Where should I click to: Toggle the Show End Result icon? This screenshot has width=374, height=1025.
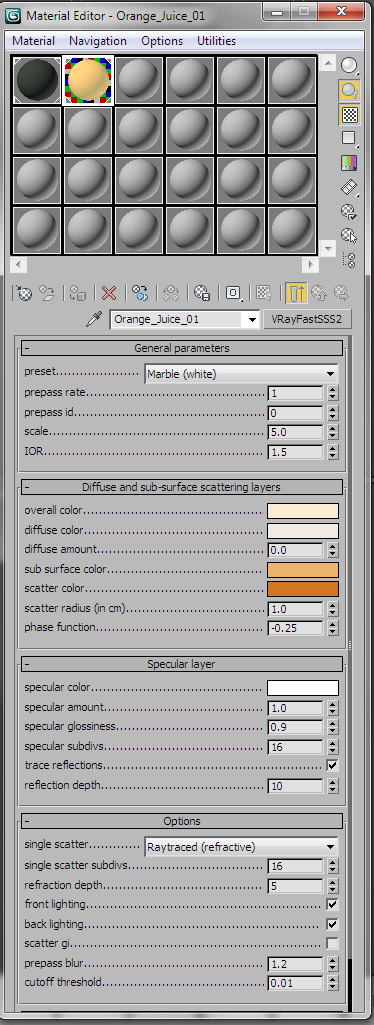296,293
